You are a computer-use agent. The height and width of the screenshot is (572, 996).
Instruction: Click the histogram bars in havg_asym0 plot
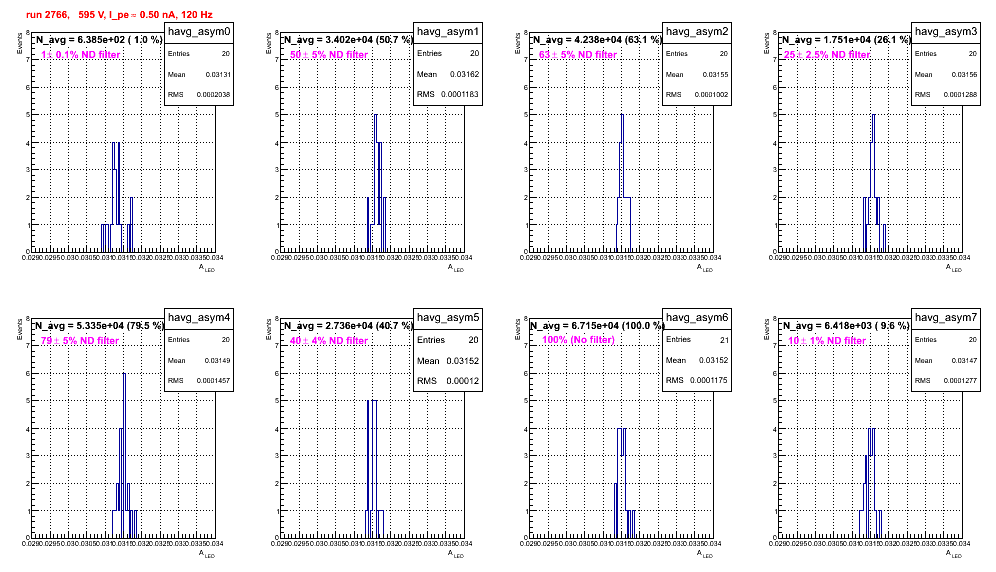[116, 197]
